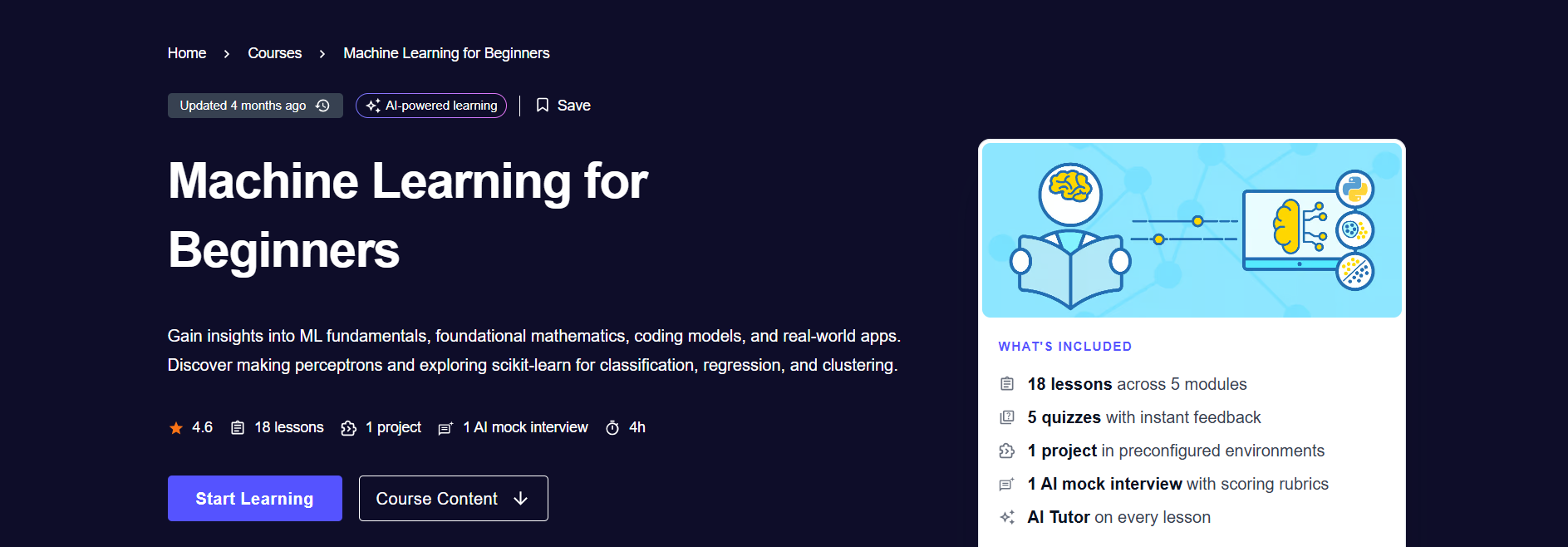This screenshot has width=1568, height=547.
Task: Click the breadcrumb chevron after Home
Action: (227, 54)
